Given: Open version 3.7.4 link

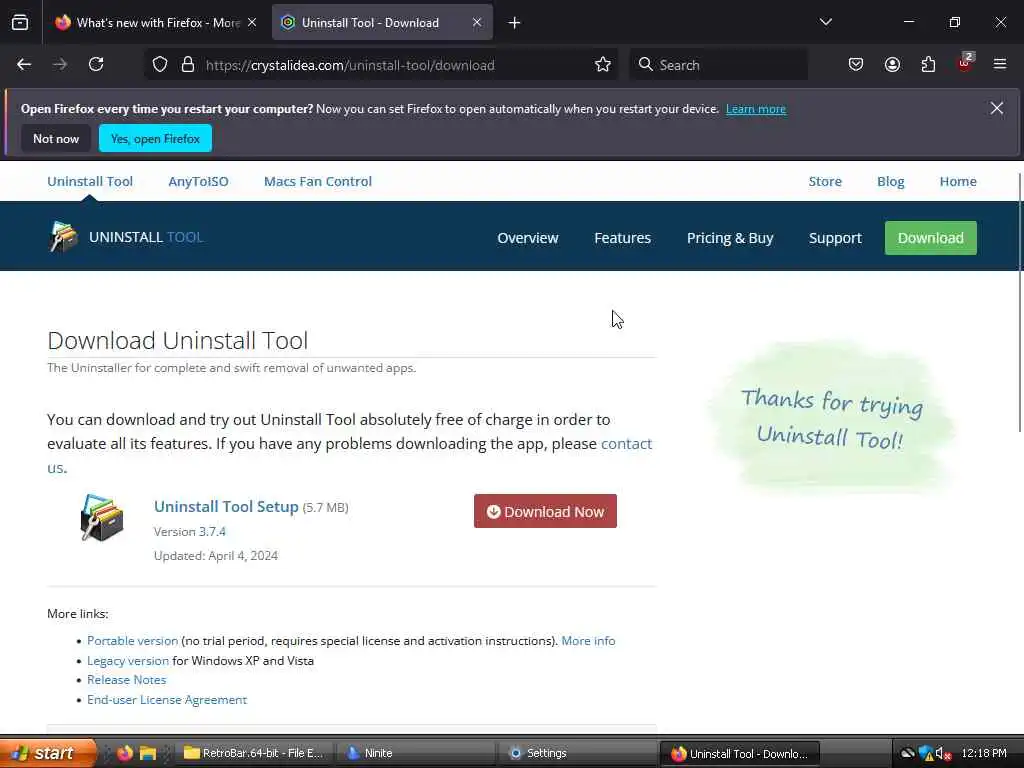Looking at the screenshot, I should tap(212, 532).
